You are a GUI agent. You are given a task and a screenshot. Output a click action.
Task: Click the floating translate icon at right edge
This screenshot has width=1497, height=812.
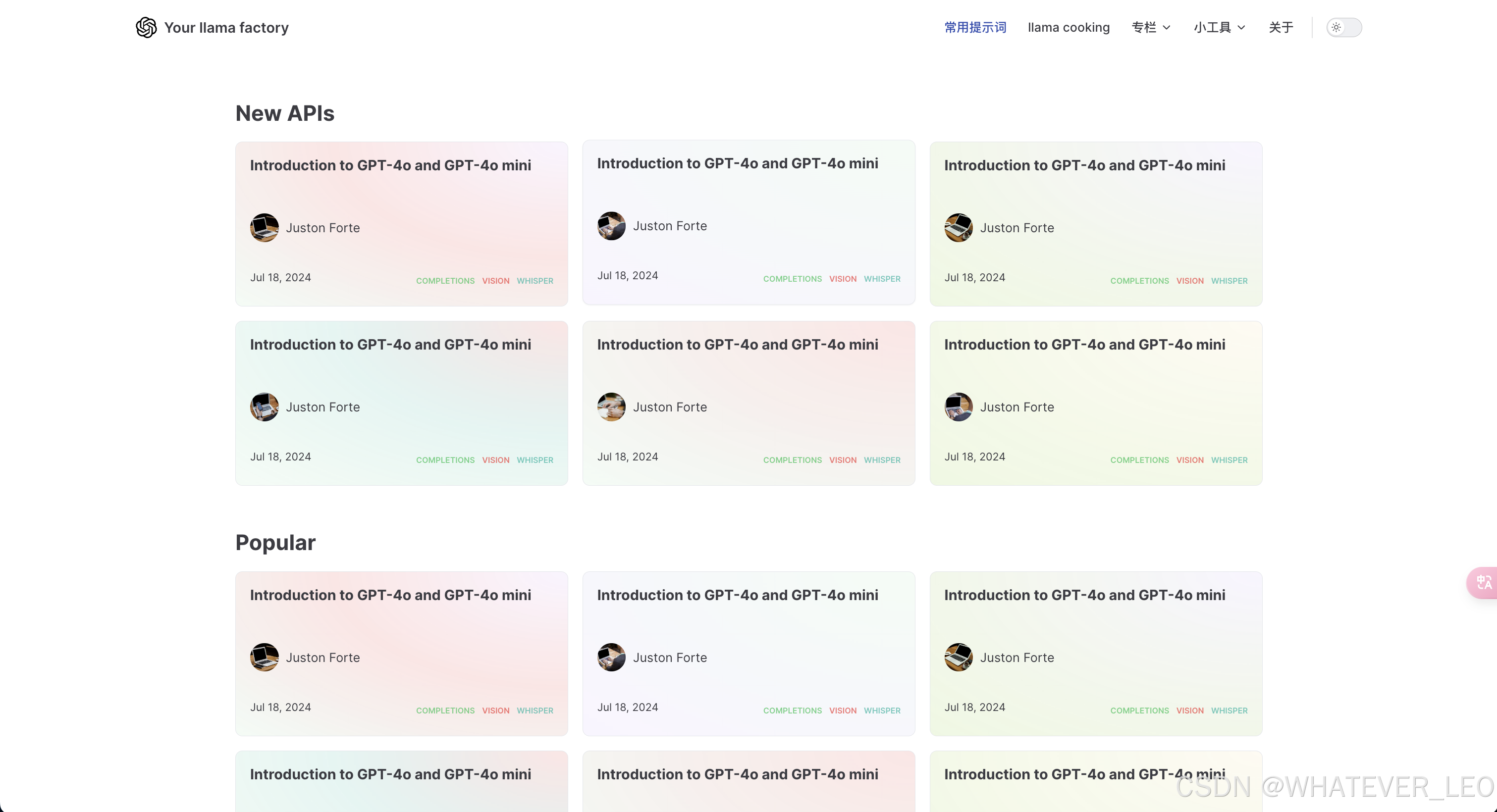(x=1483, y=582)
